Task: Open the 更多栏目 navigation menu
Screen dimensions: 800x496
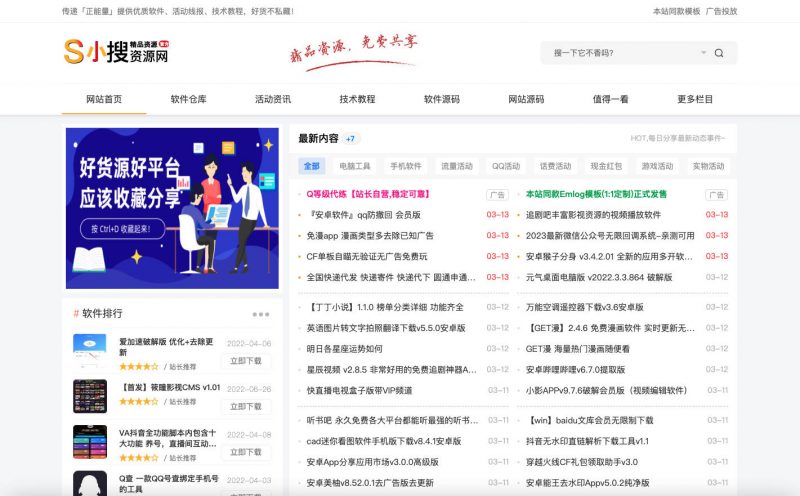Action: [x=695, y=99]
